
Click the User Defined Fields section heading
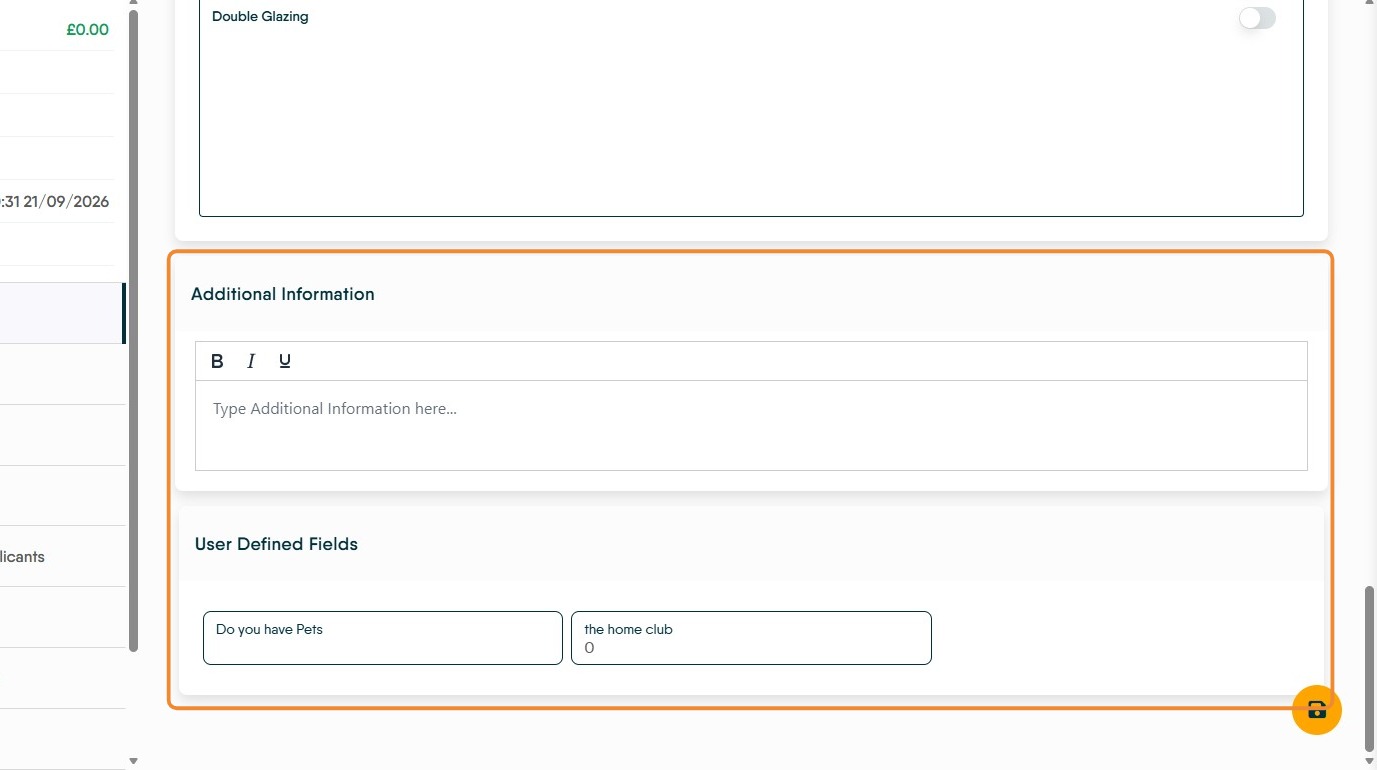(276, 544)
